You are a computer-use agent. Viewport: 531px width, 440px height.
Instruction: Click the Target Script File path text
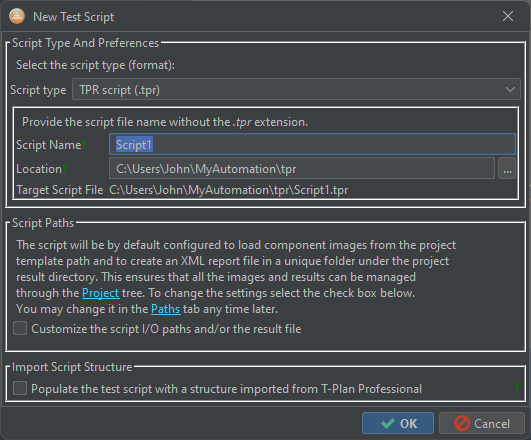tap(229, 190)
